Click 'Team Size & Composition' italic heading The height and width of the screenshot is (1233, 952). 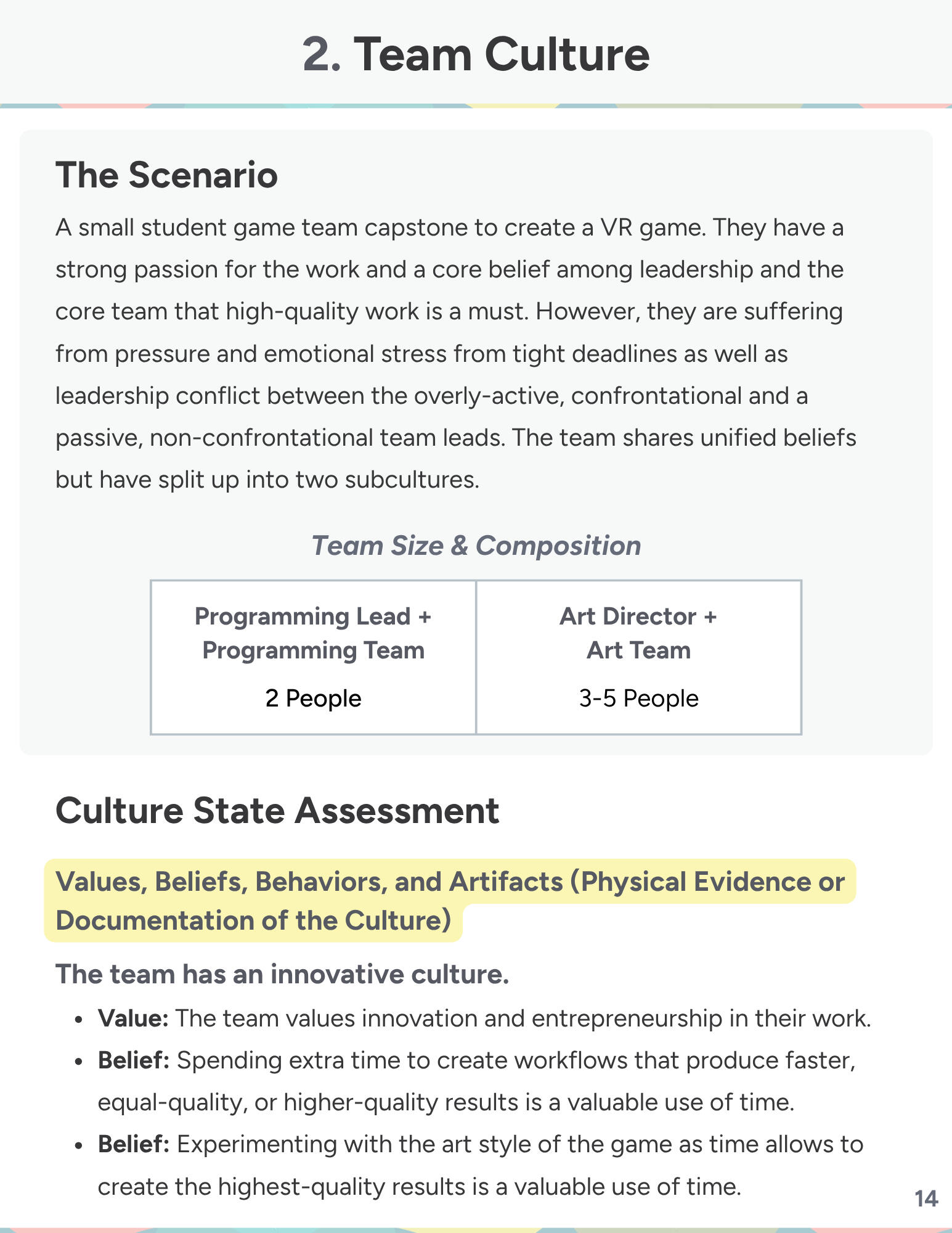(476, 546)
